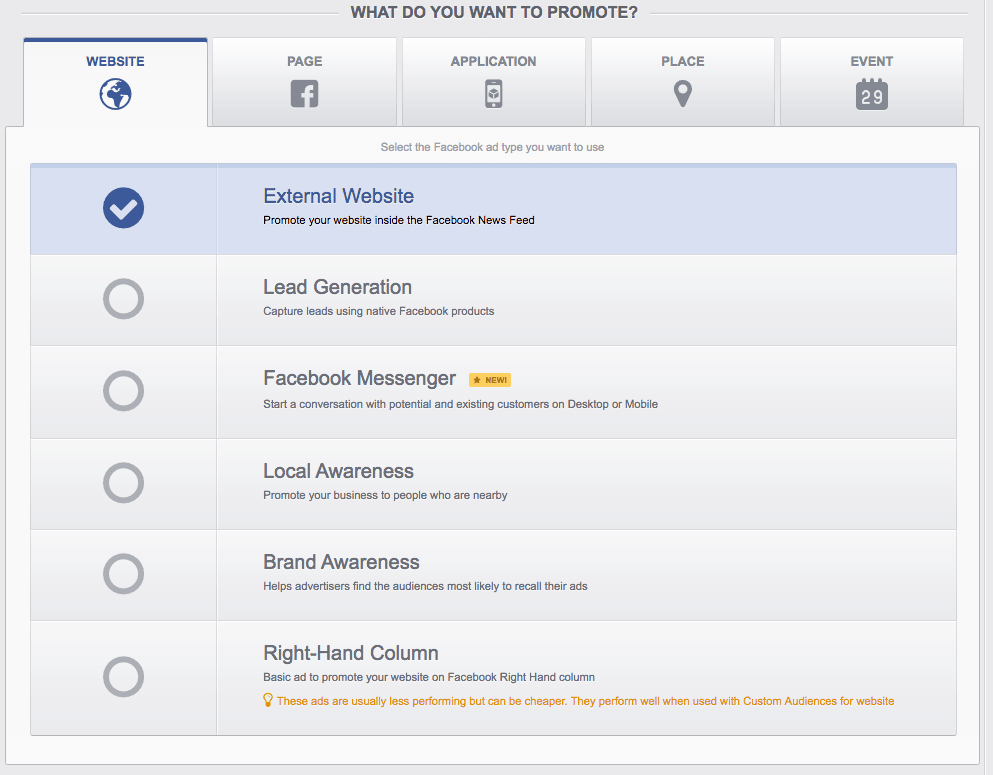993x775 pixels.
Task: Switch to the PAGE tab label
Action: (305, 61)
